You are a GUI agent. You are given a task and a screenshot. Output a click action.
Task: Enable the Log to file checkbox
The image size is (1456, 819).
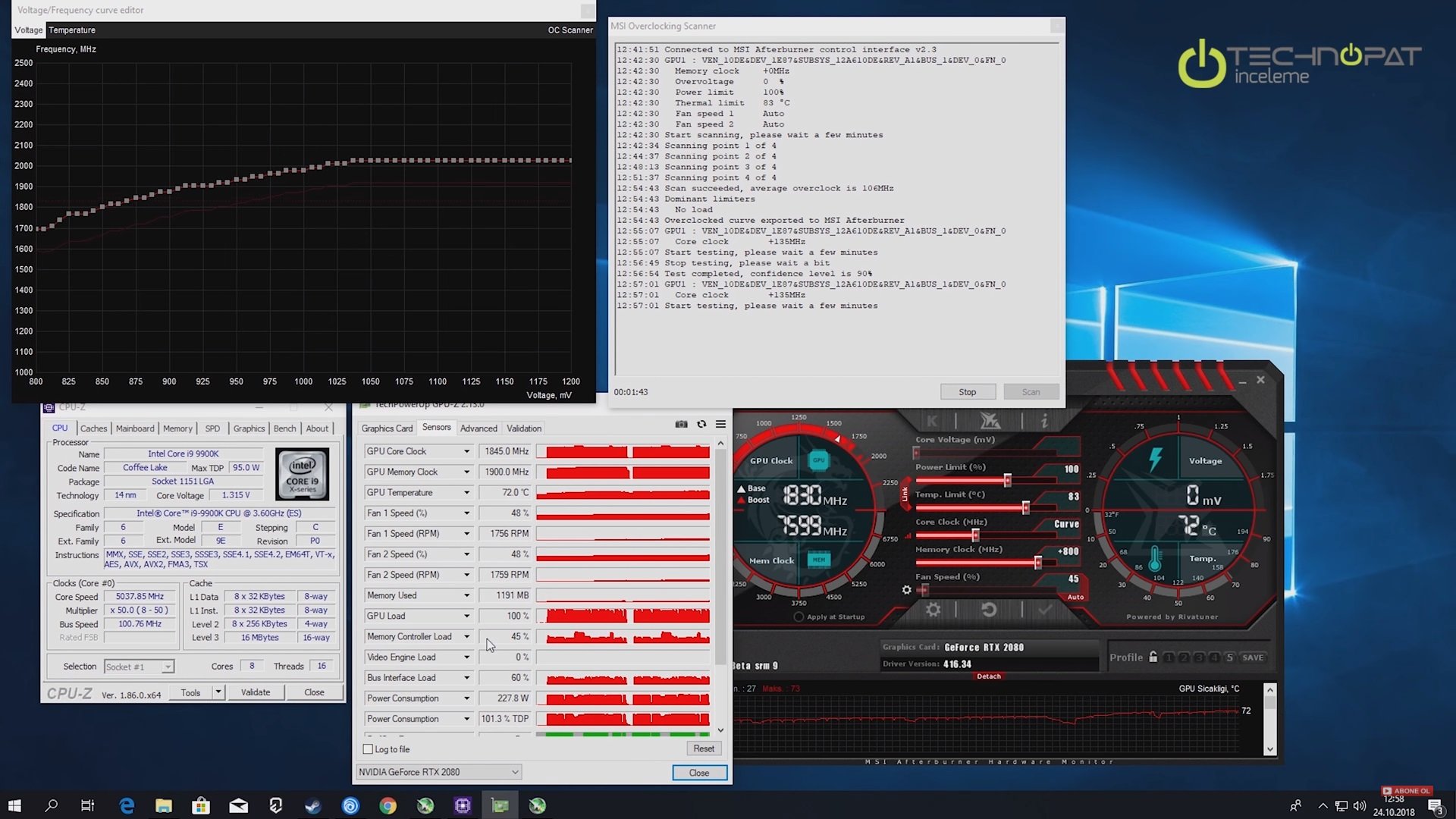[369, 749]
